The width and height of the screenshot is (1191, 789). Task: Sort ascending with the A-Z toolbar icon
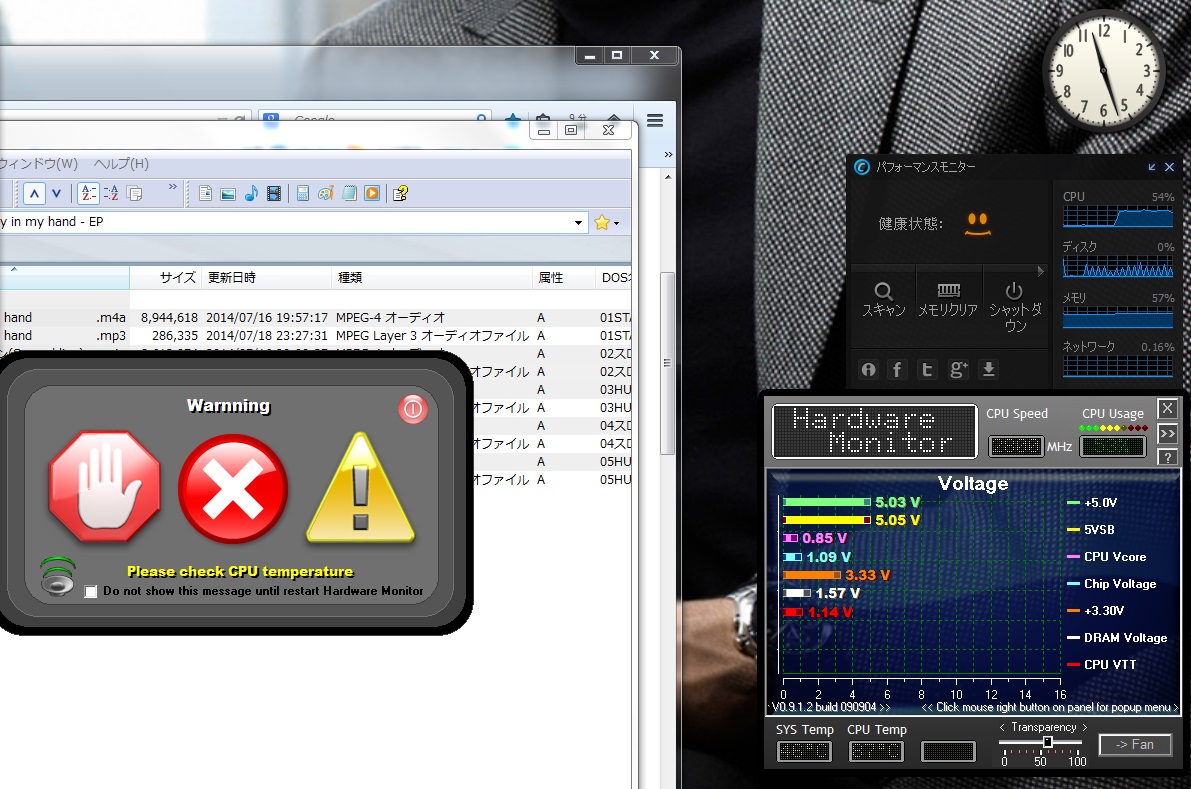point(88,194)
